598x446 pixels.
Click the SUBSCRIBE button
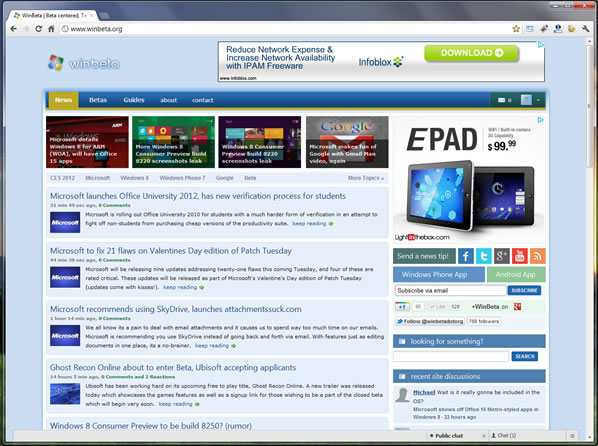524,290
